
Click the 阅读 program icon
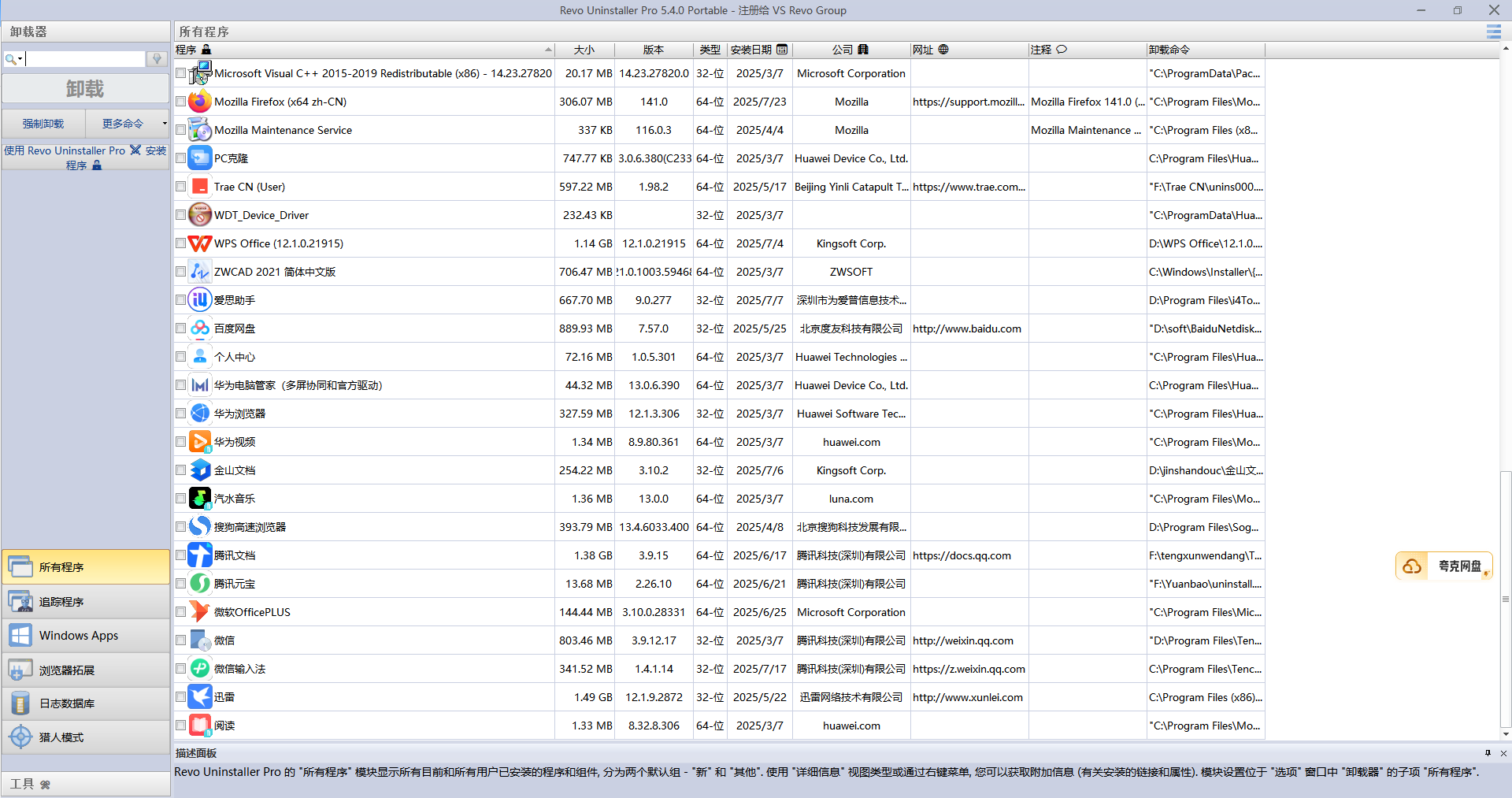[200, 726]
